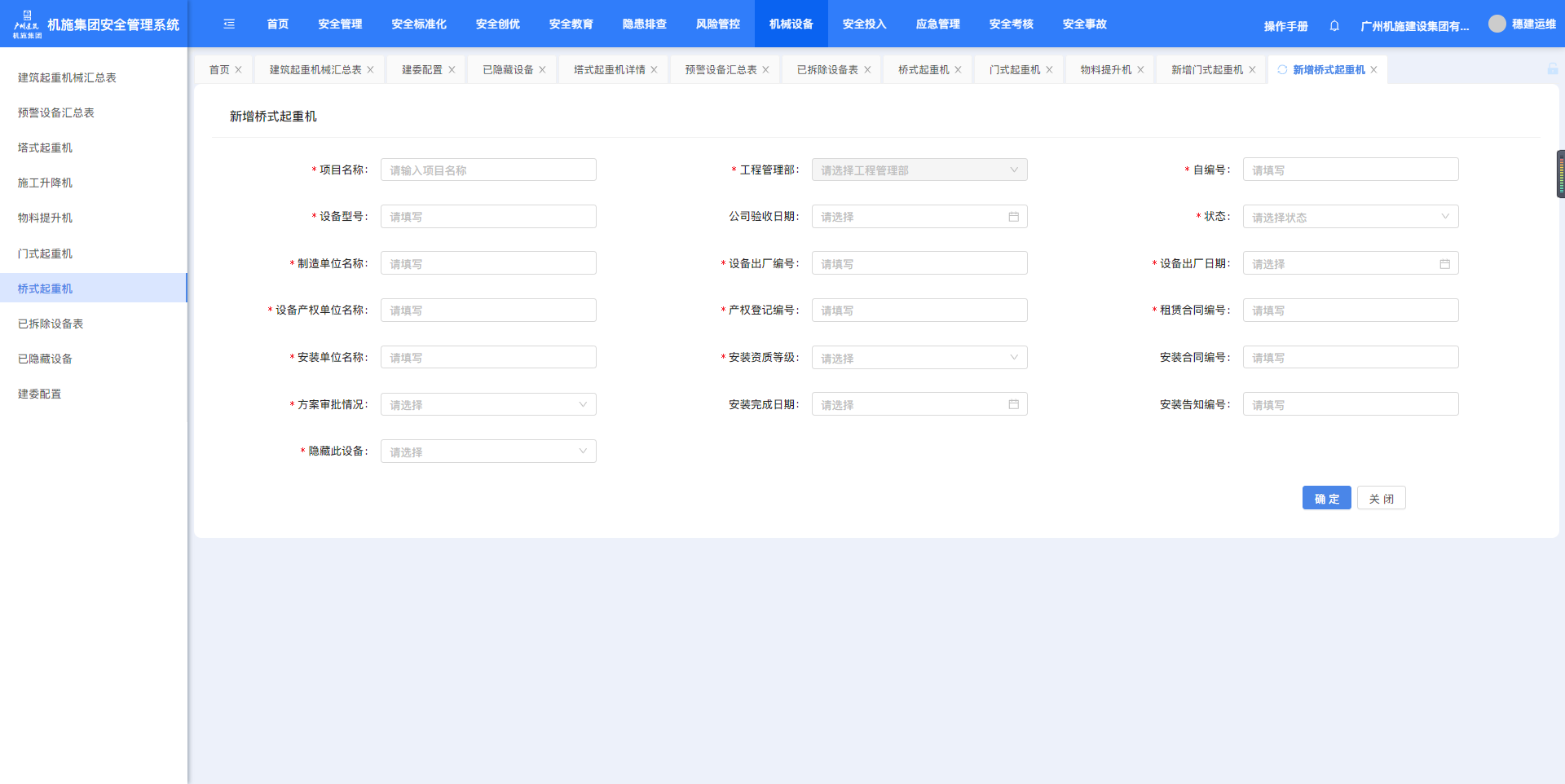Click the lock icon at tab bar right
Image resolution: width=1565 pixels, height=784 pixels.
(1552, 69)
